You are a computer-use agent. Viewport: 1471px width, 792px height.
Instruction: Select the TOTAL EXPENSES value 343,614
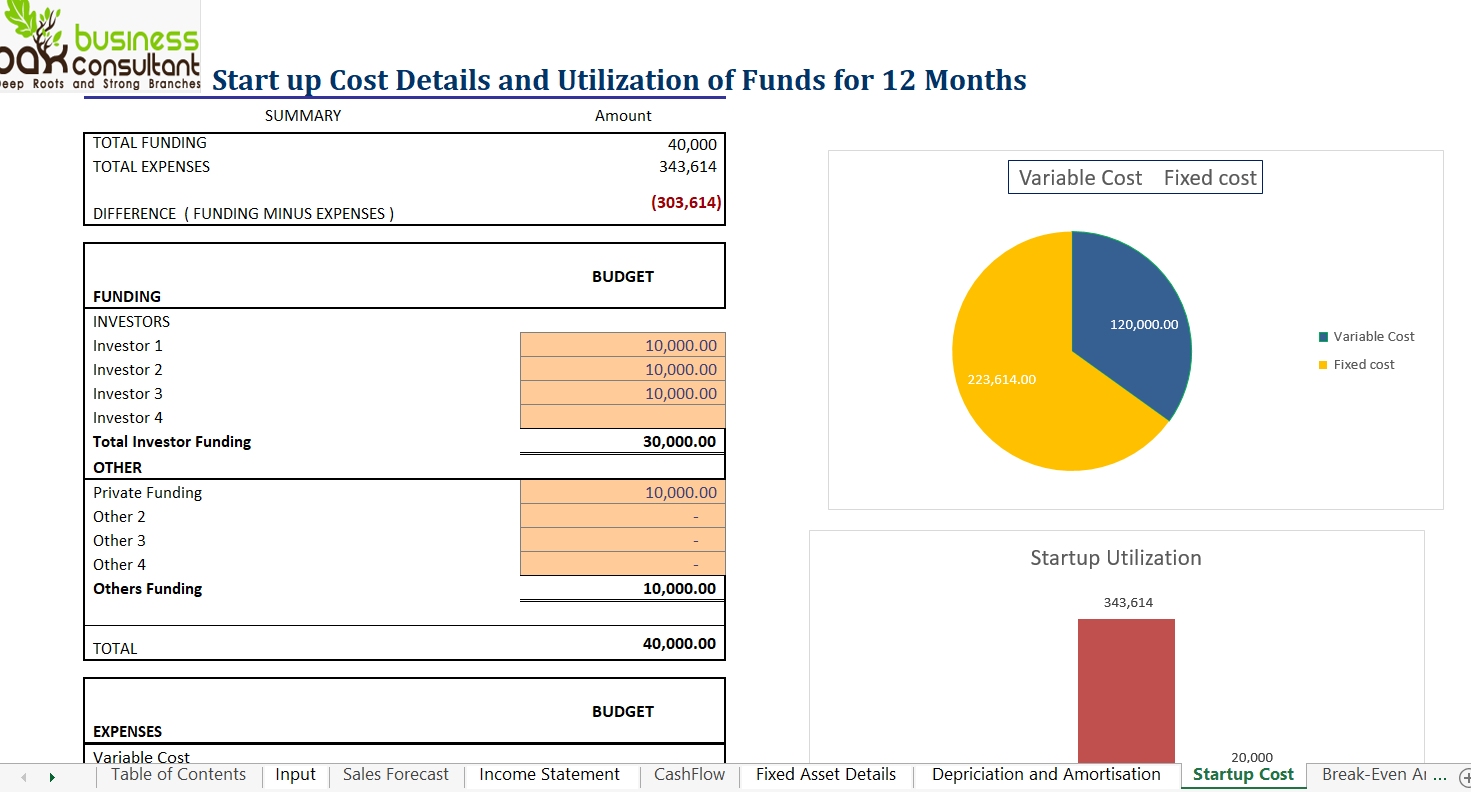click(x=688, y=167)
